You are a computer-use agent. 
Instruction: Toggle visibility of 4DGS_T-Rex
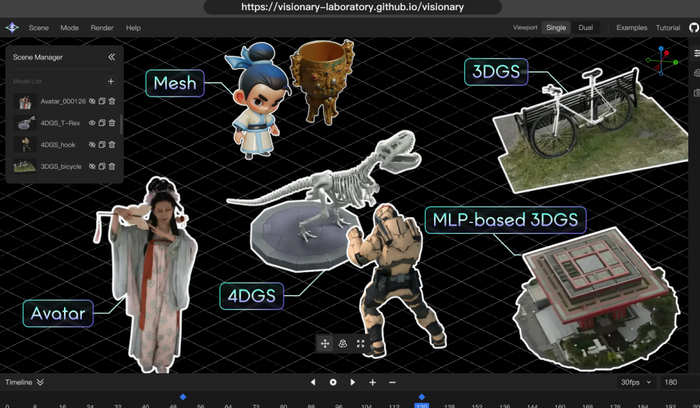tap(92, 123)
